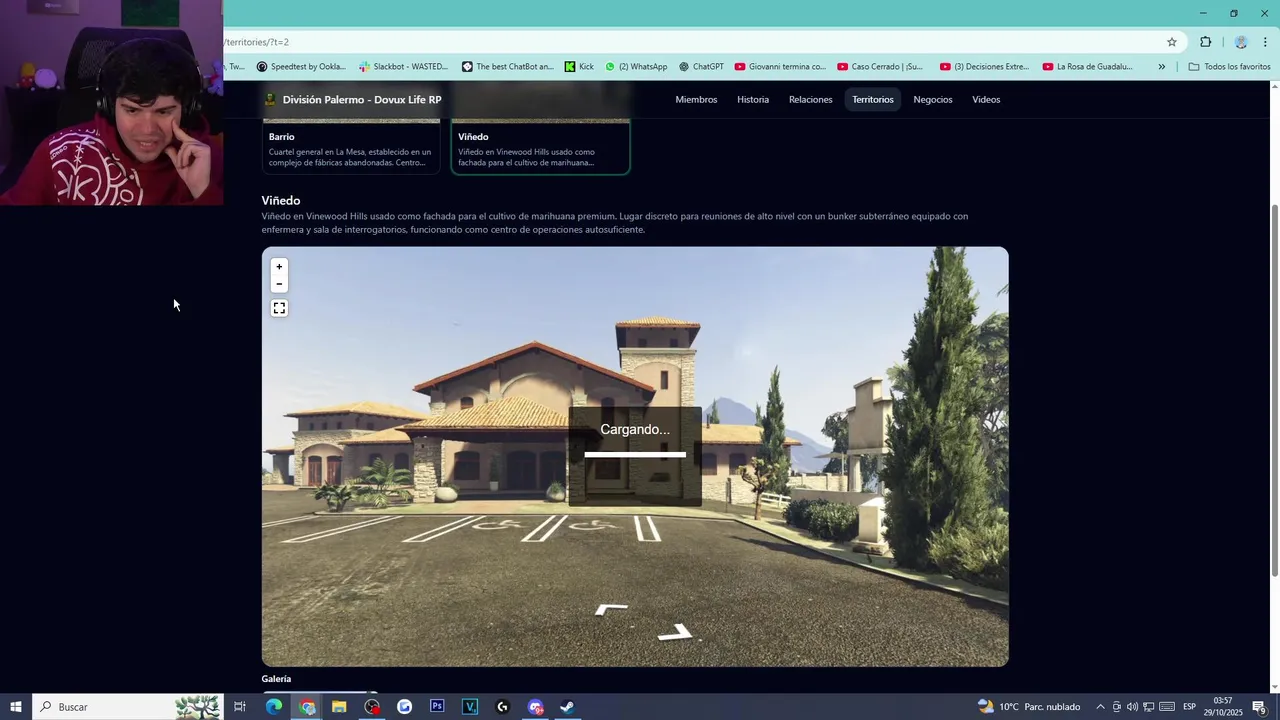1280x720 pixels.
Task: Open the Windows Start menu
Action: coord(16,707)
